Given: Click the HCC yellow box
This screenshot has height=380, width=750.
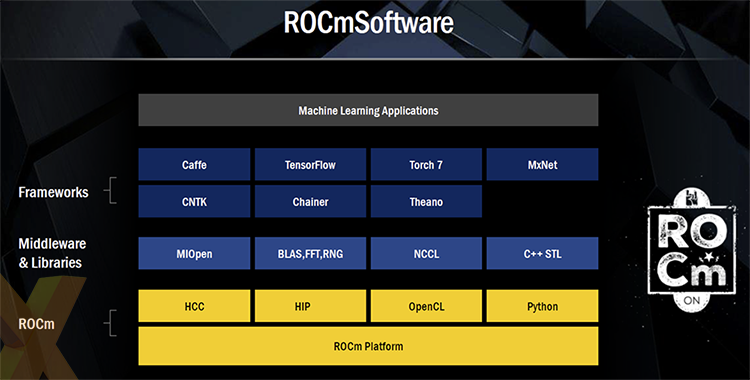Looking at the screenshot, I should (x=194, y=306).
